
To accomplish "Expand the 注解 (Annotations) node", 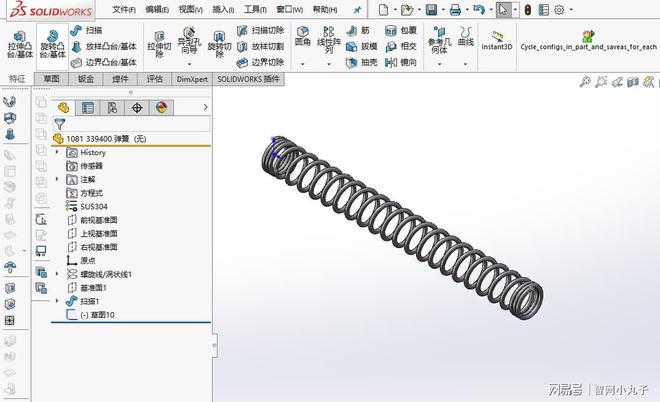I will click(x=57, y=179).
